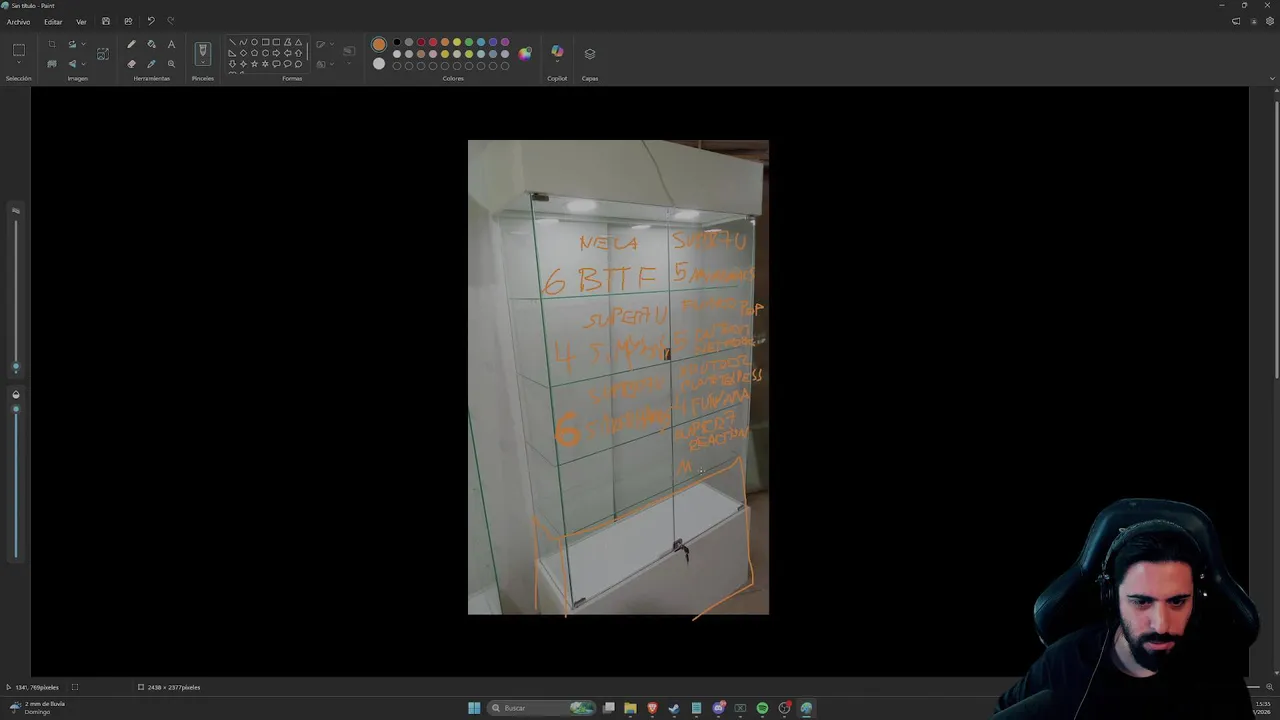Select the Magnifier zoom tool
1280x720 pixels.
(171, 64)
